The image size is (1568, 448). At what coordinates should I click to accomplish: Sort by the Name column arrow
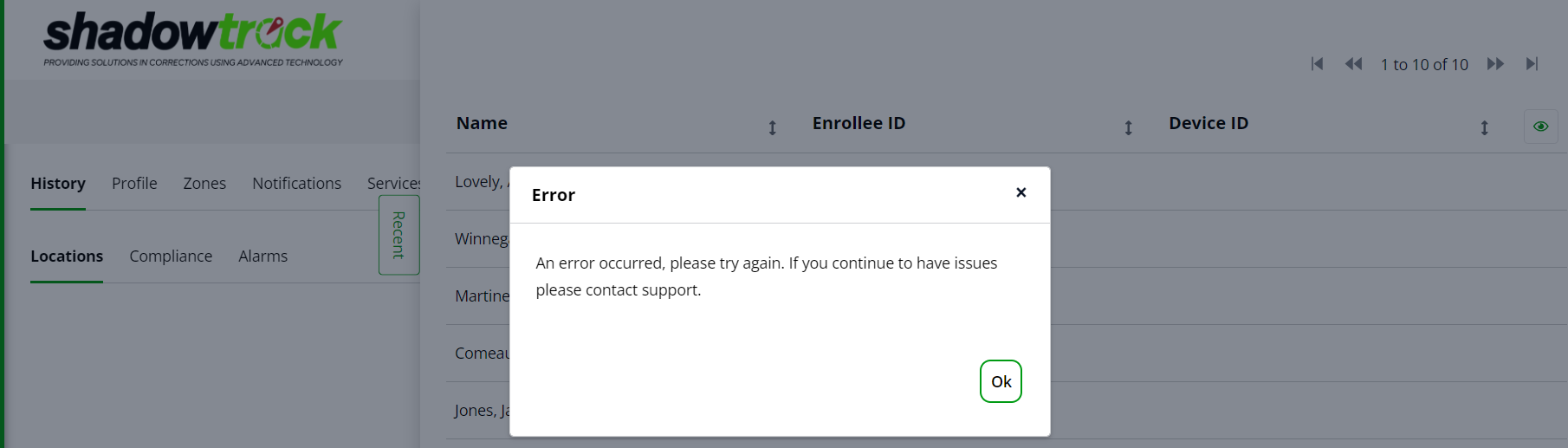pyautogui.click(x=772, y=127)
